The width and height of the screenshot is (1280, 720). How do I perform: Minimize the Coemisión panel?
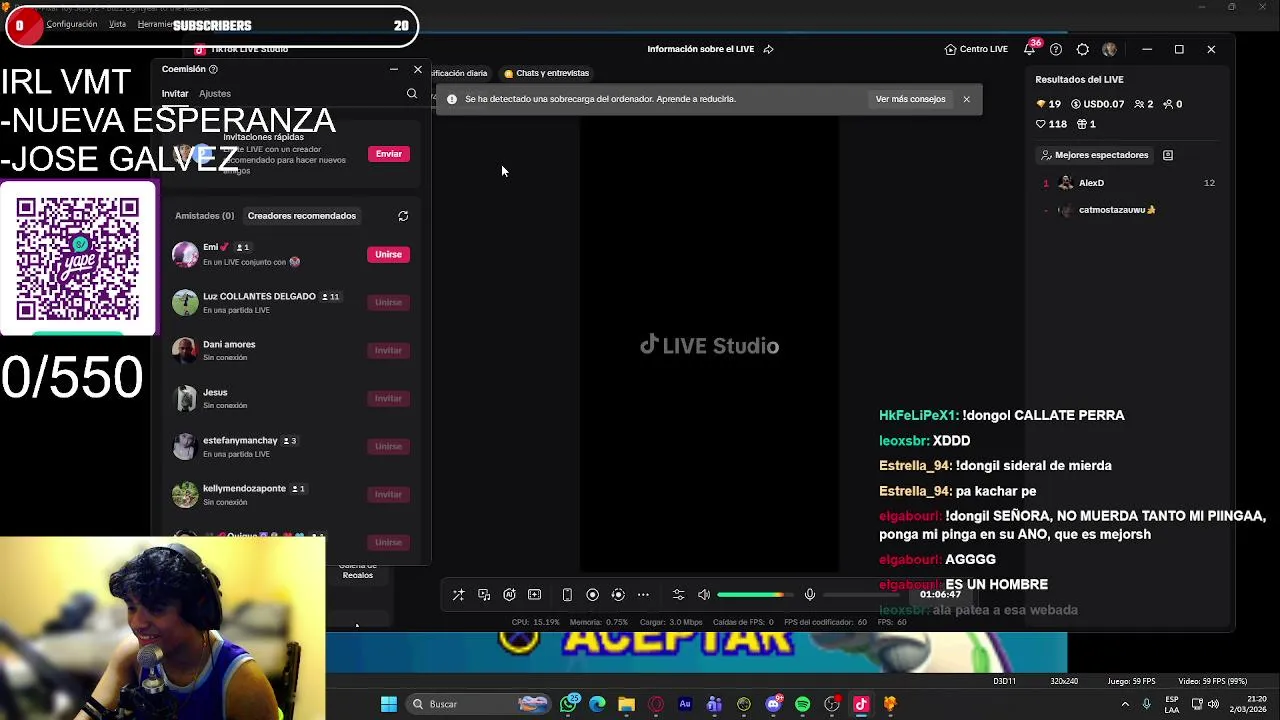393,69
